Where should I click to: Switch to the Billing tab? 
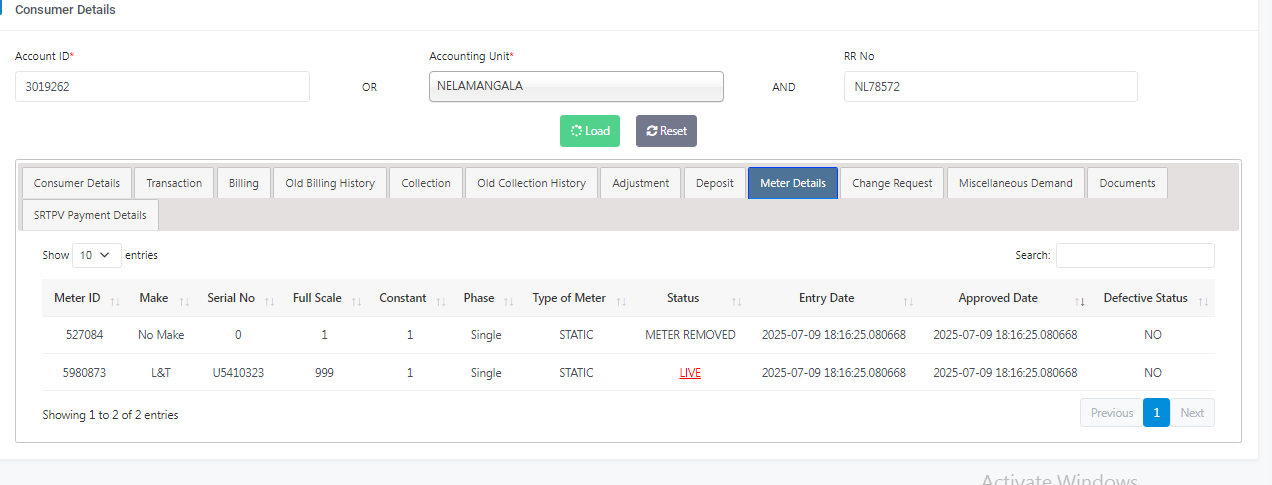[x=243, y=183]
